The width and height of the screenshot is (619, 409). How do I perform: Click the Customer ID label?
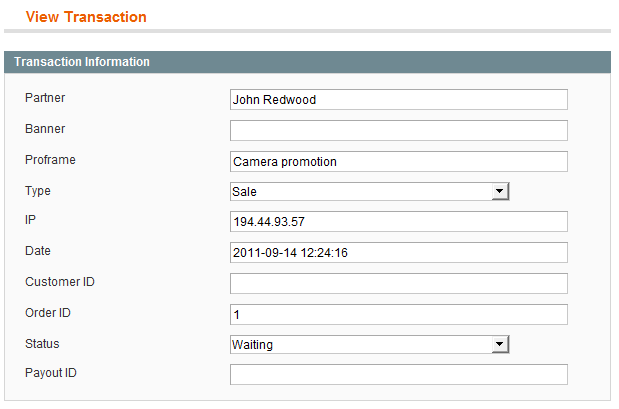(60, 282)
